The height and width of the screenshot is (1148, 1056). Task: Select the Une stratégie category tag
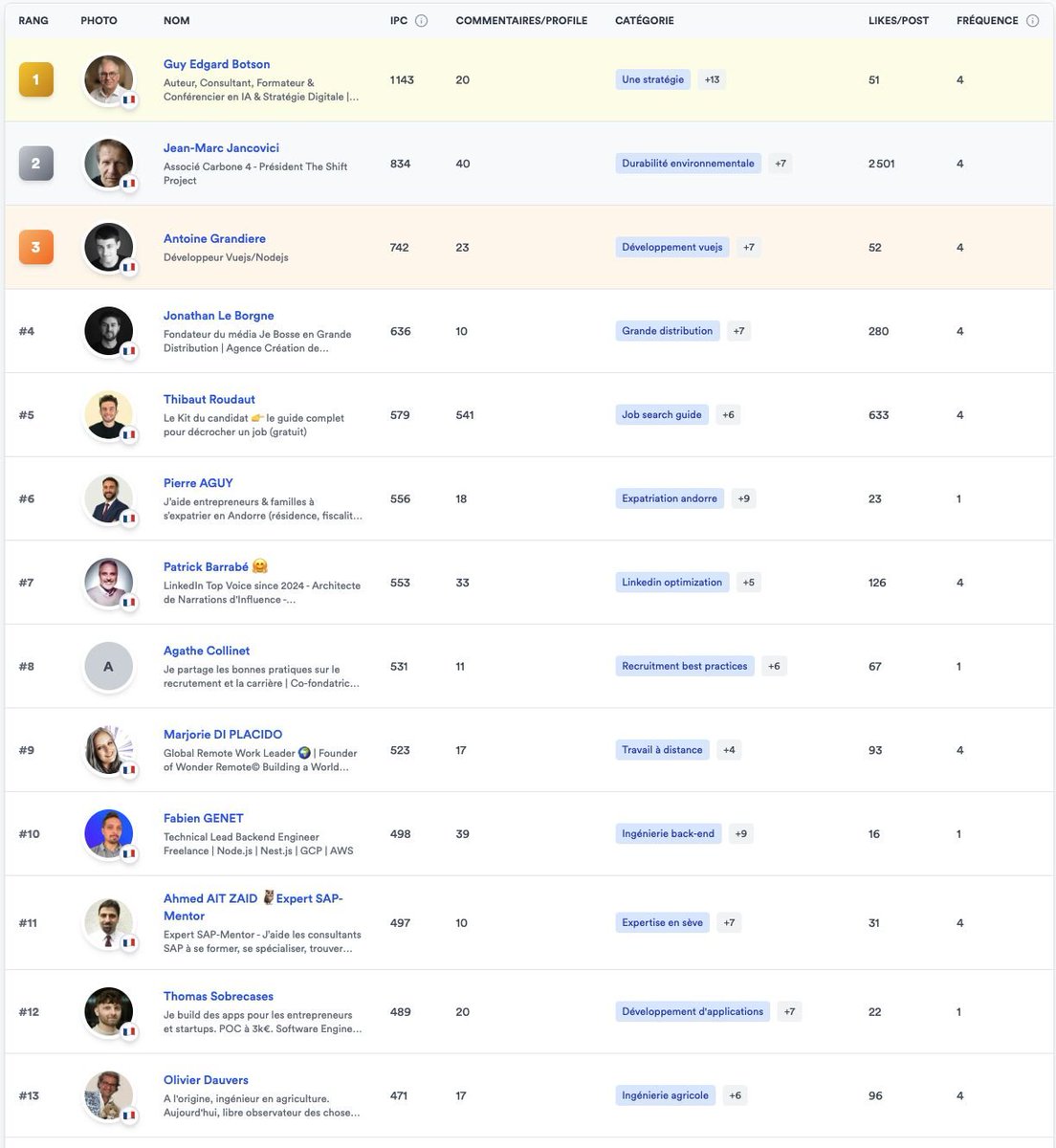(653, 79)
